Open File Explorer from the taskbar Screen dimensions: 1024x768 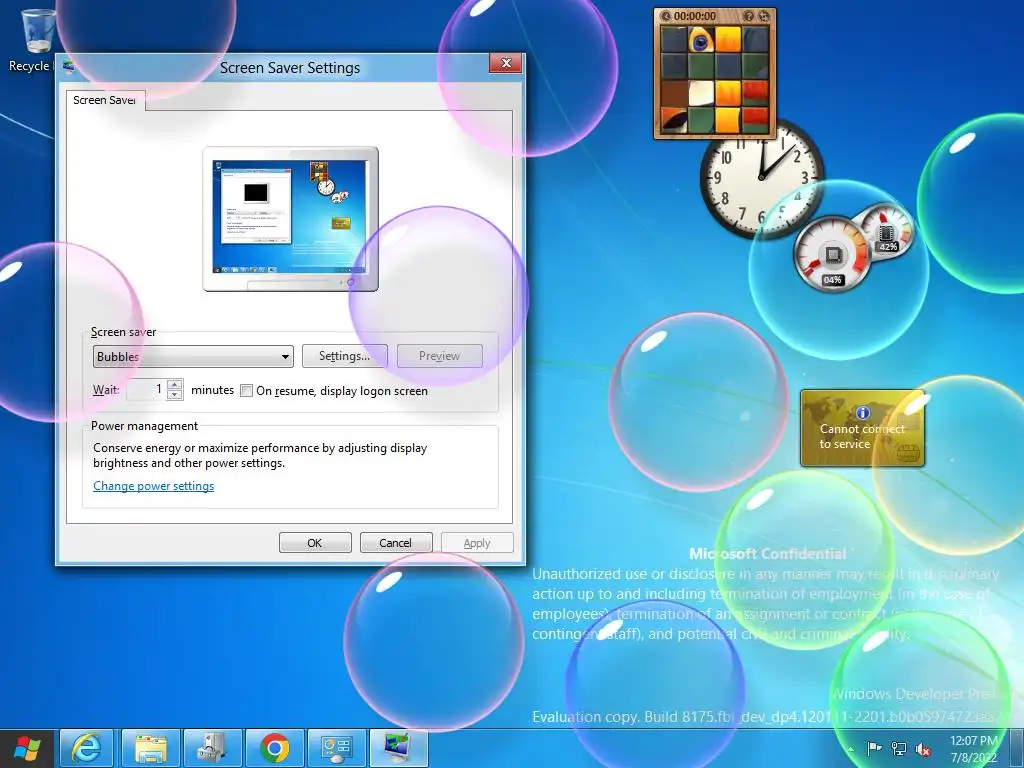click(150, 748)
